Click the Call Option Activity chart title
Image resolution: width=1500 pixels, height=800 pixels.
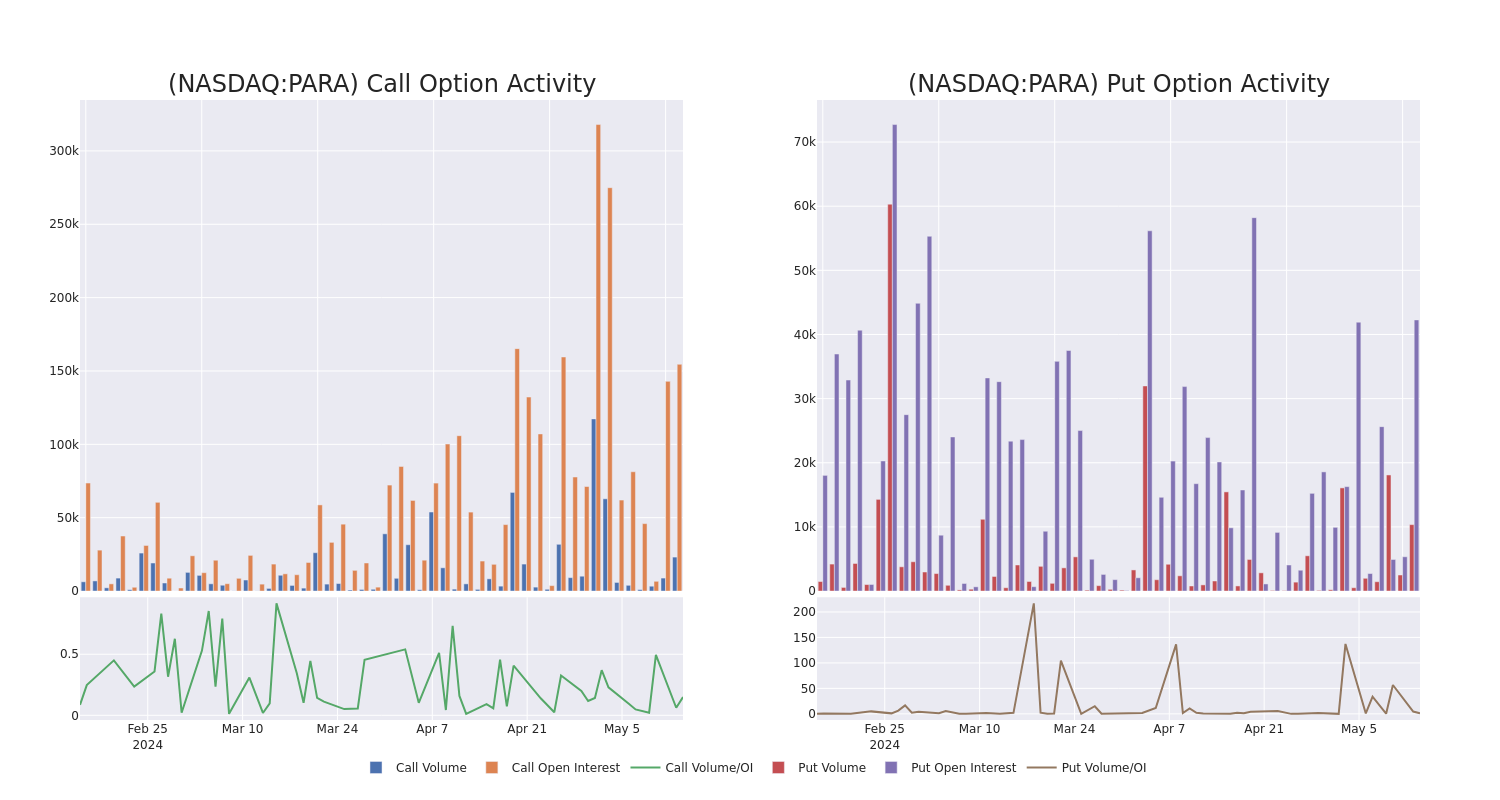pyautogui.click(x=382, y=84)
